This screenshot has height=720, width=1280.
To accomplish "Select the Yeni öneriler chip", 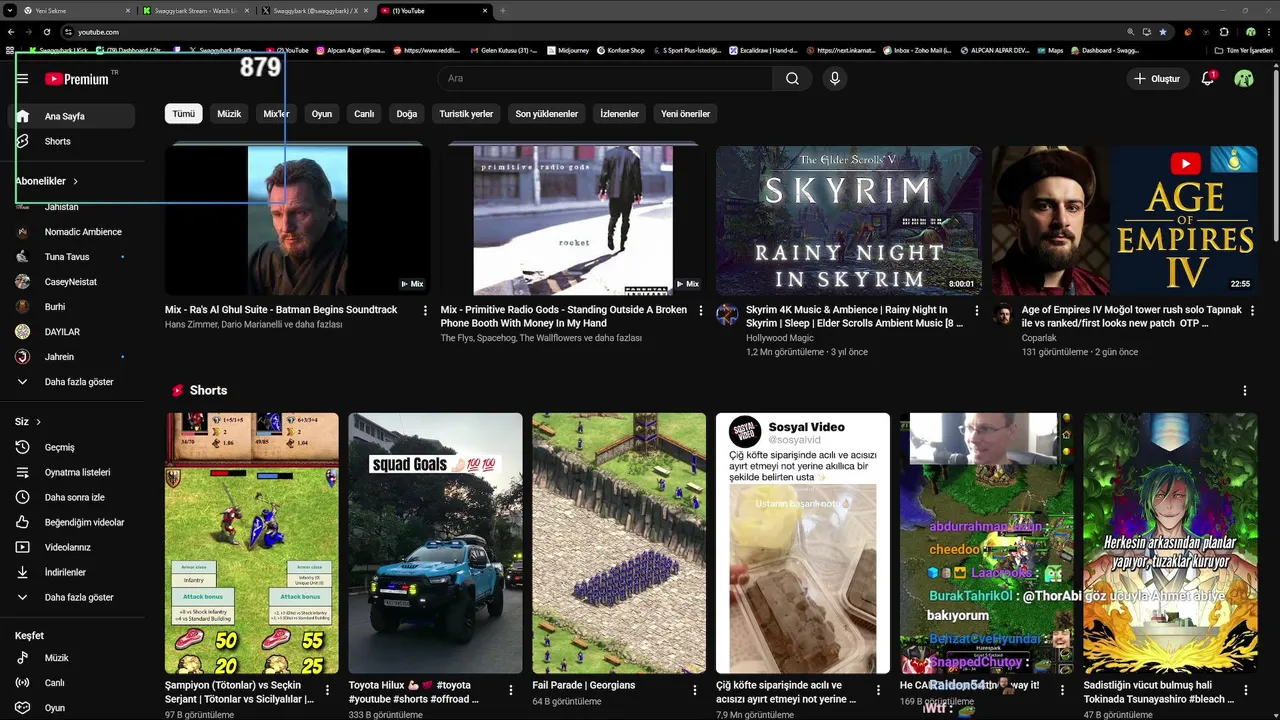I will coord(685,114).
